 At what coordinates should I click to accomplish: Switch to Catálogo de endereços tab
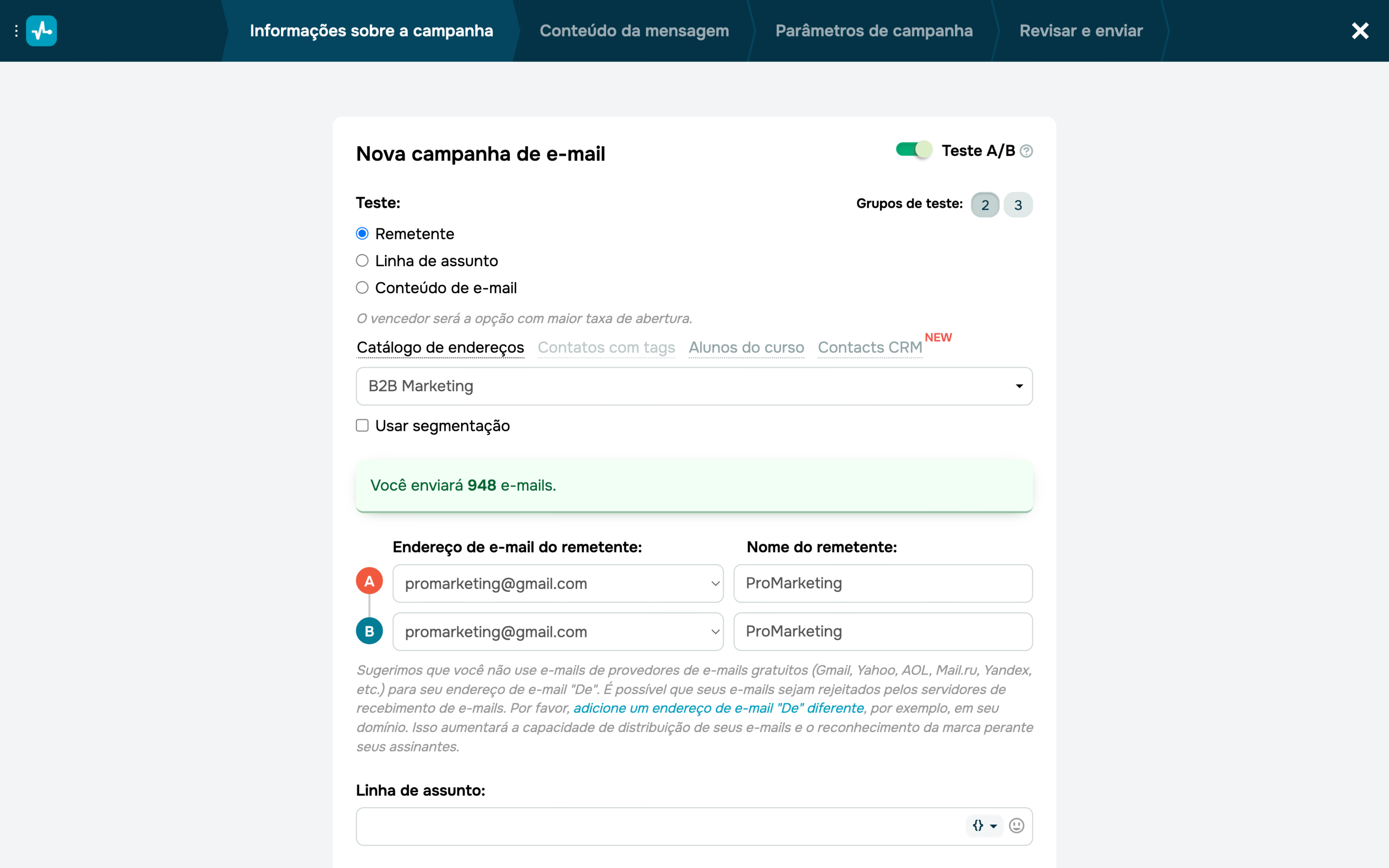(440, 347)
